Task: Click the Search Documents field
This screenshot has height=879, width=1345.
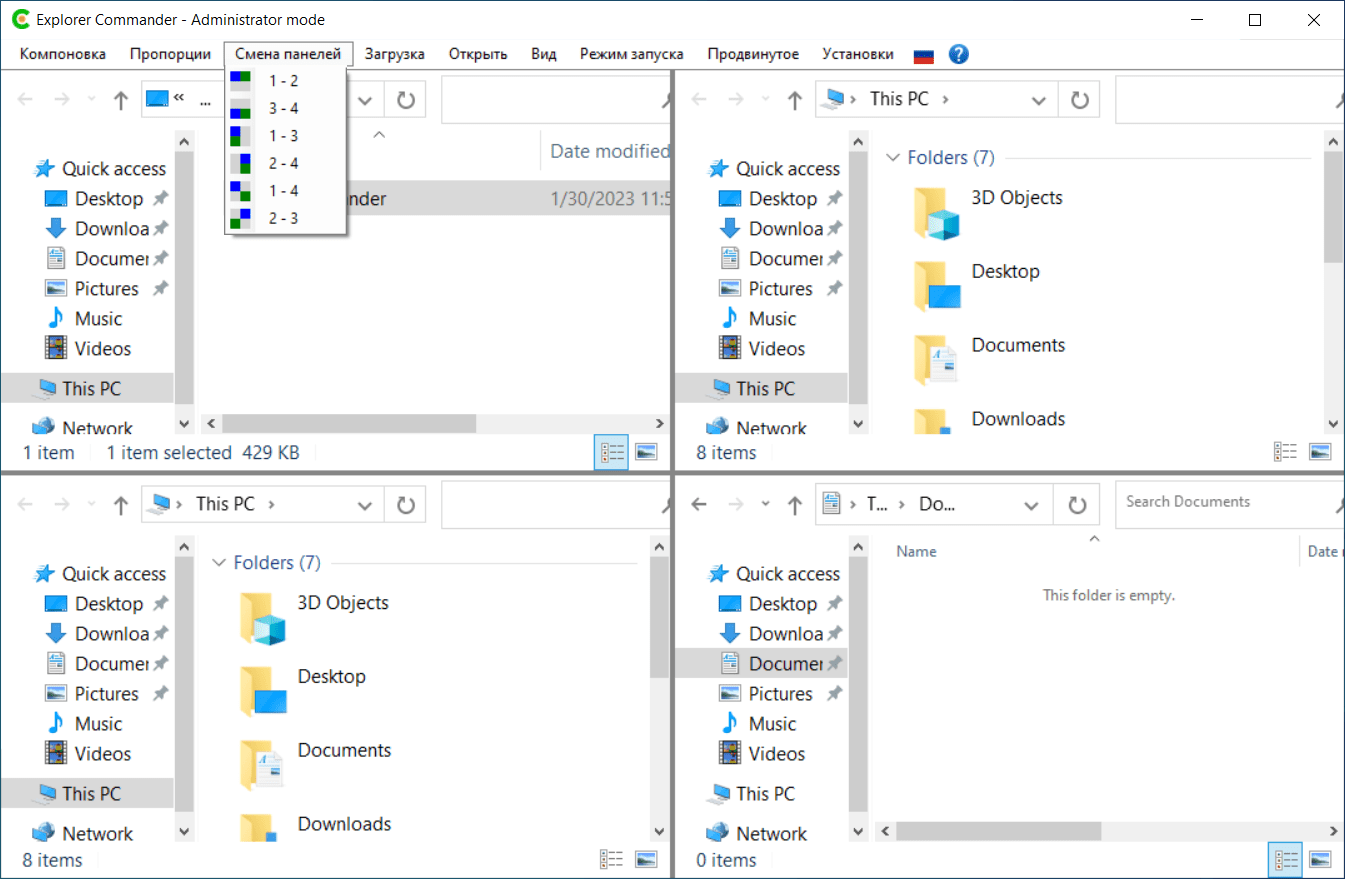Action: click(1230, 504)
